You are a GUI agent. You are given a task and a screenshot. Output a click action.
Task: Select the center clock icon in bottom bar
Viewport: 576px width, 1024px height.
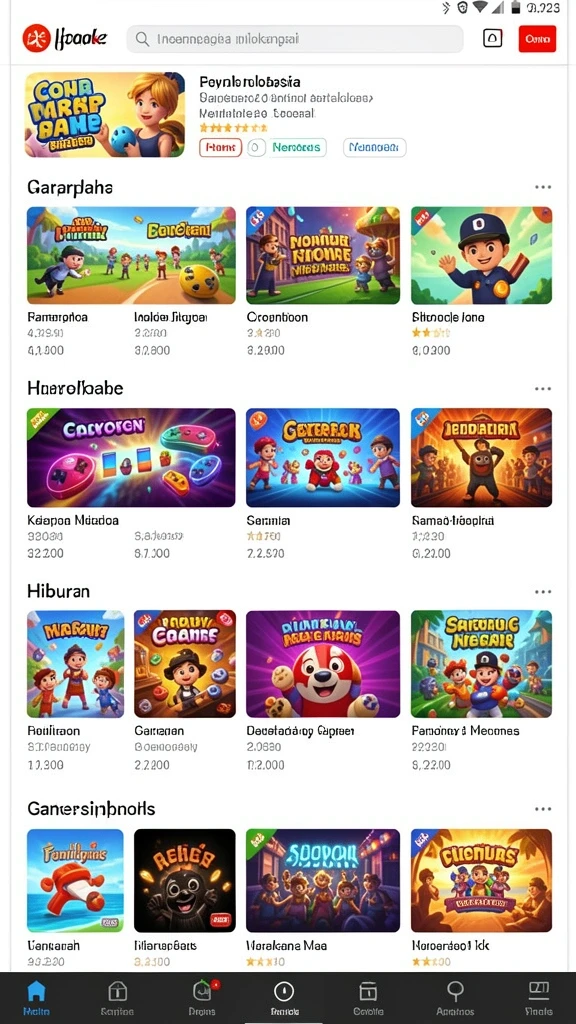[283, 998]
